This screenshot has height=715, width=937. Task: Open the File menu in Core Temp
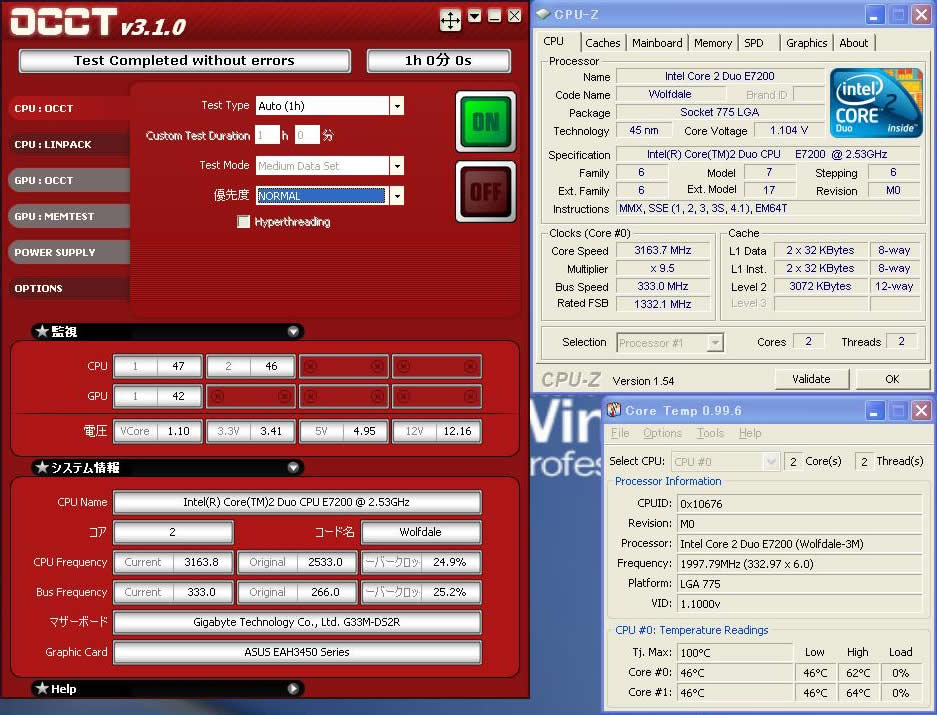pyautogui.click(x=620, y=433)
